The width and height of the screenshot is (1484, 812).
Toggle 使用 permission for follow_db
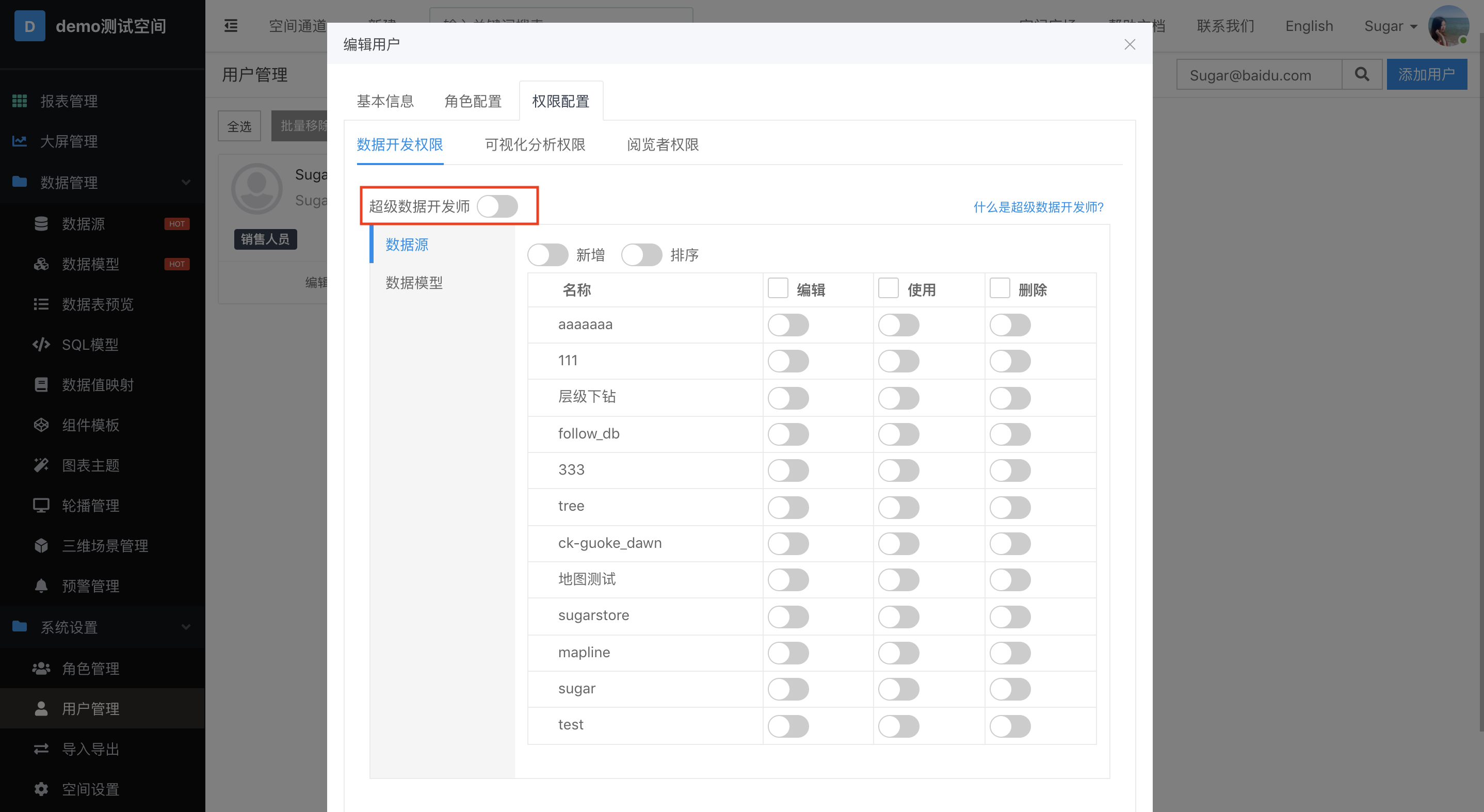(x=898, y=434)
